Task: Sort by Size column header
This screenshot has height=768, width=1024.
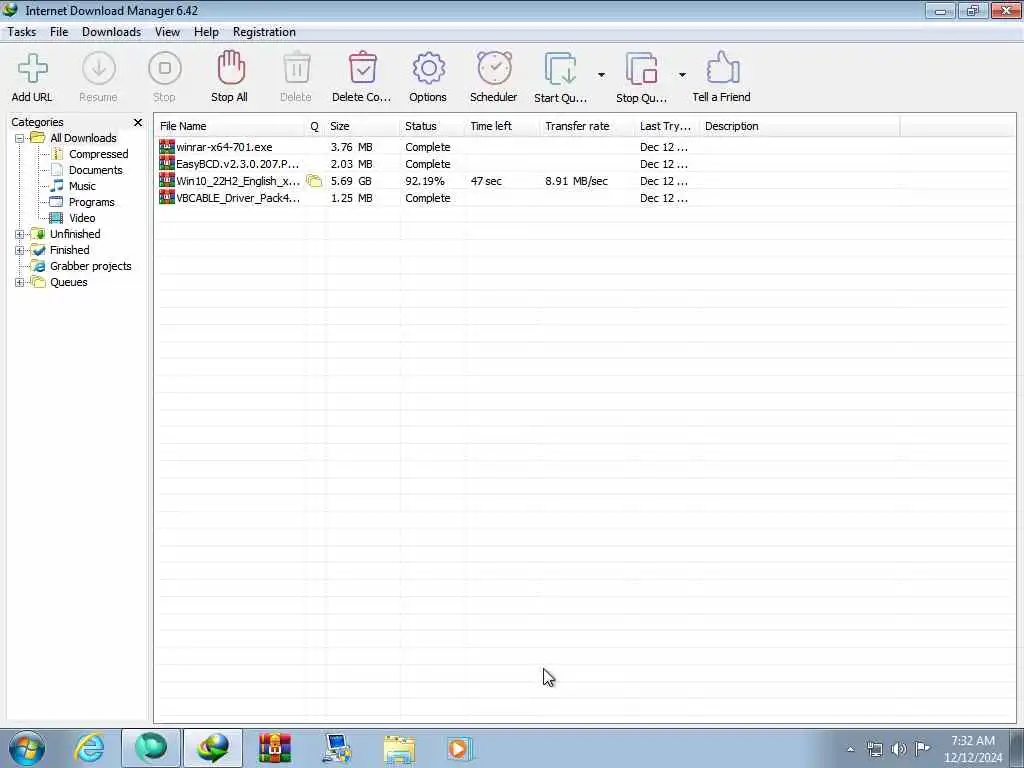Action: click(362, 126)
